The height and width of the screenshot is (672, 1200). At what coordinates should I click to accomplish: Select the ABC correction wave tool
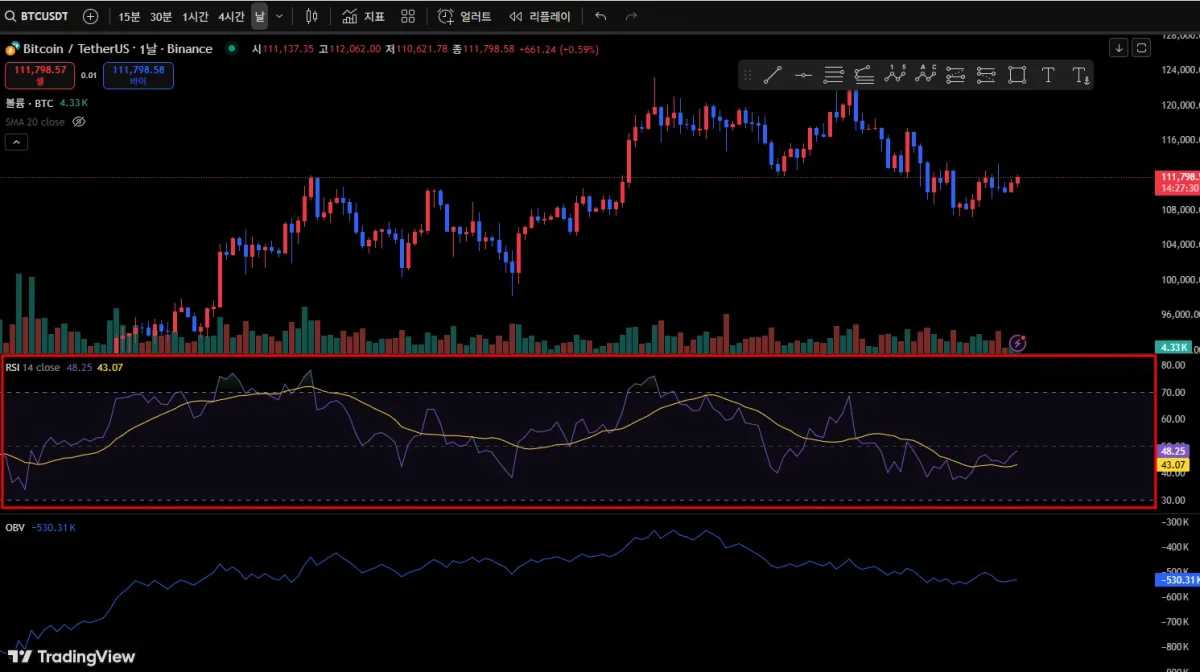(926, 75)
